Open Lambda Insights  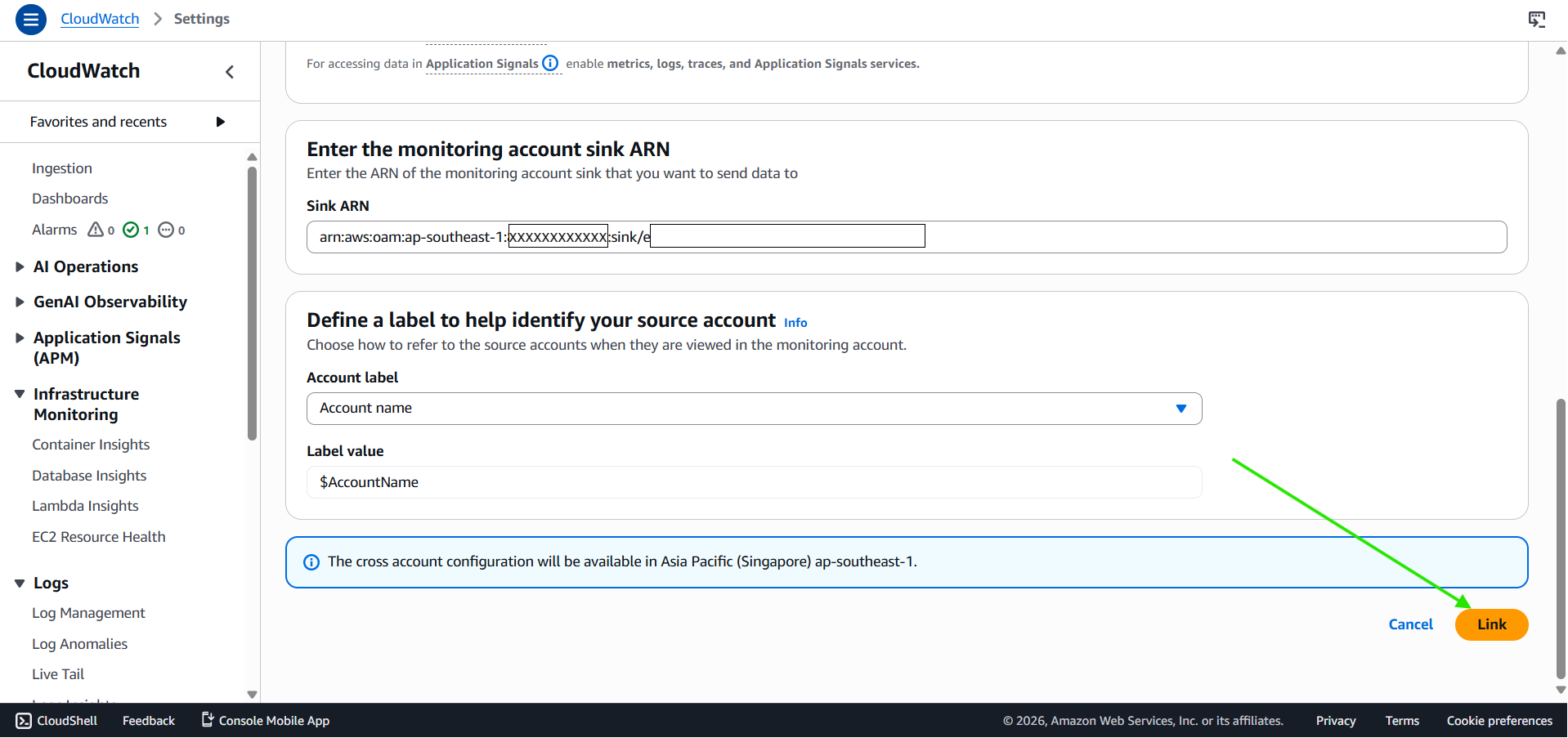point(85,506)
